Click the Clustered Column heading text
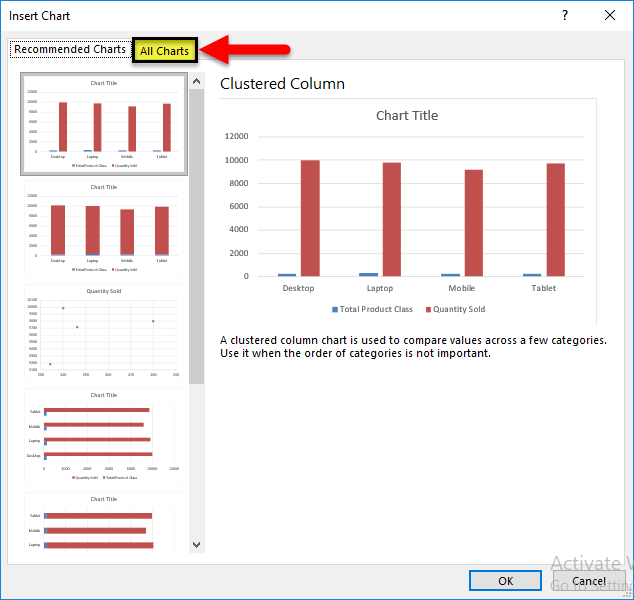The height and width of the screenshot is (600, 634). (x=282, y=84)
